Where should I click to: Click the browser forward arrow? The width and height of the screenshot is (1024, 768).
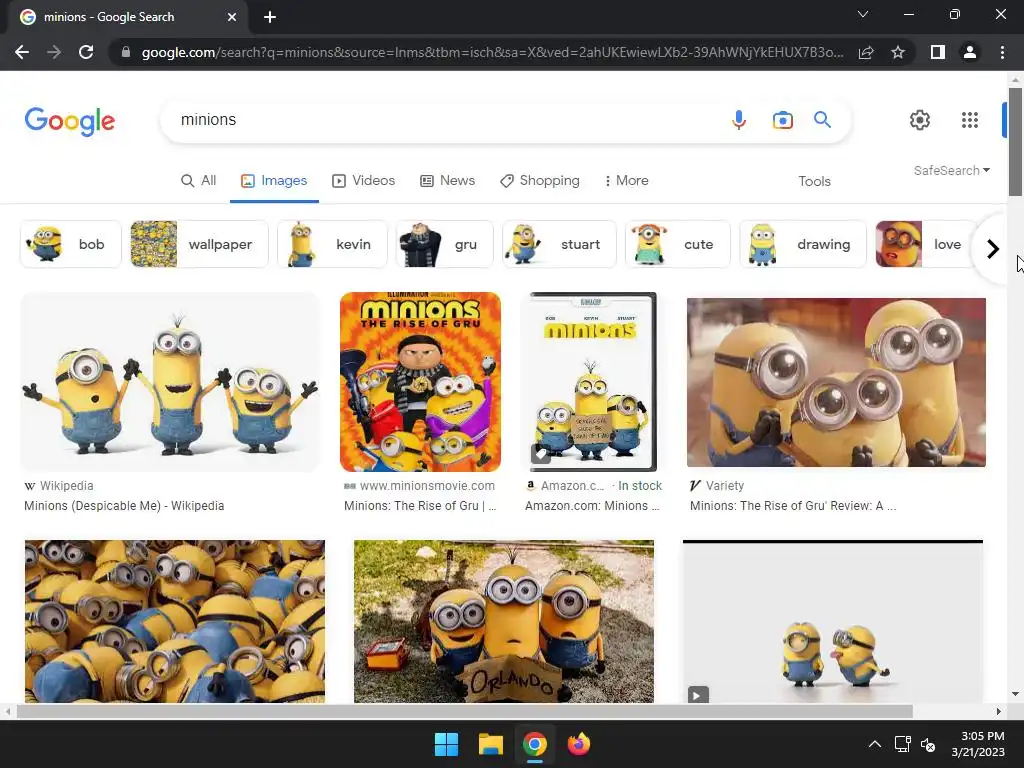[x=54, y=52]
